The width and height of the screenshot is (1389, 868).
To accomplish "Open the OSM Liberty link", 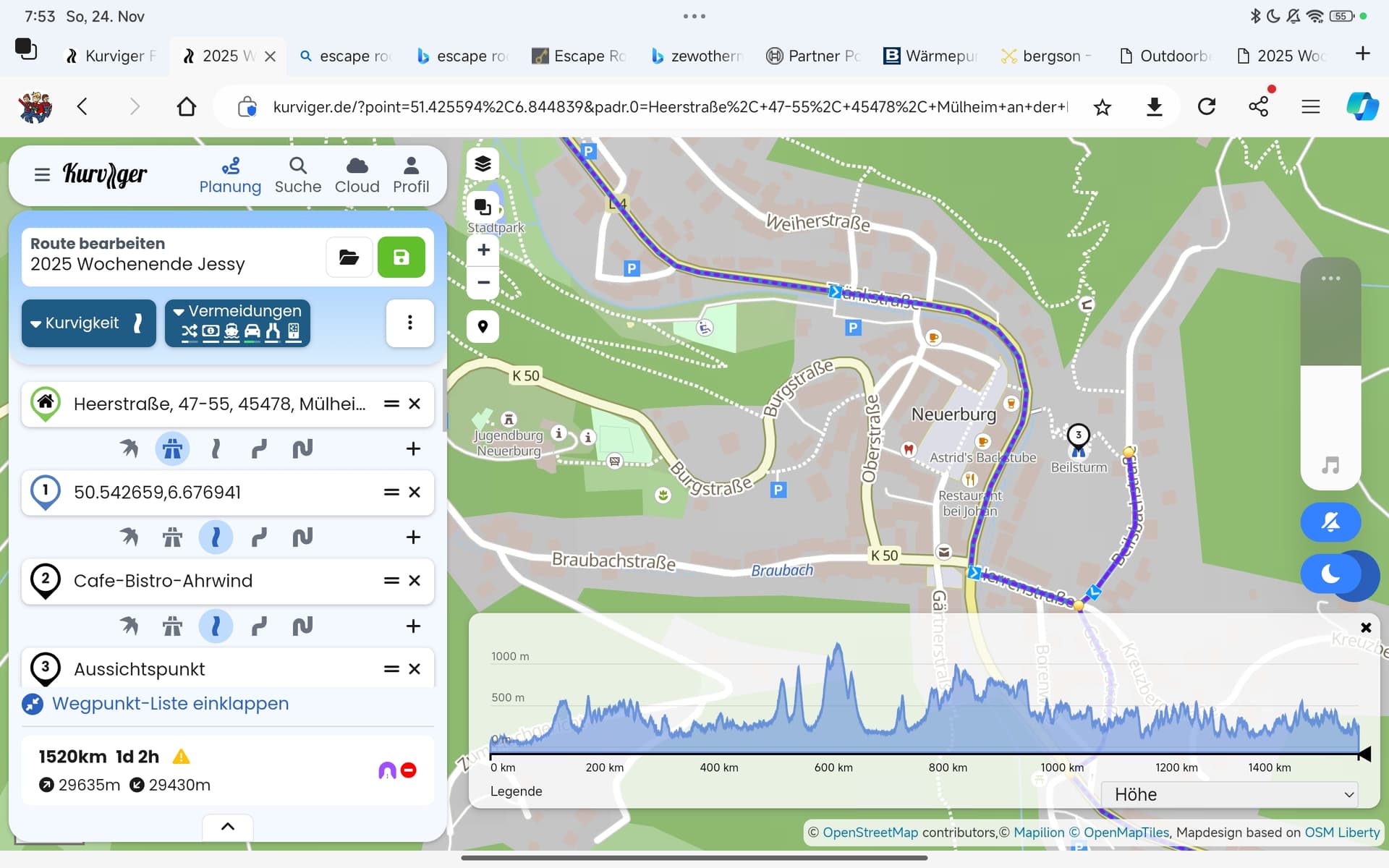I will (1342, 833).
